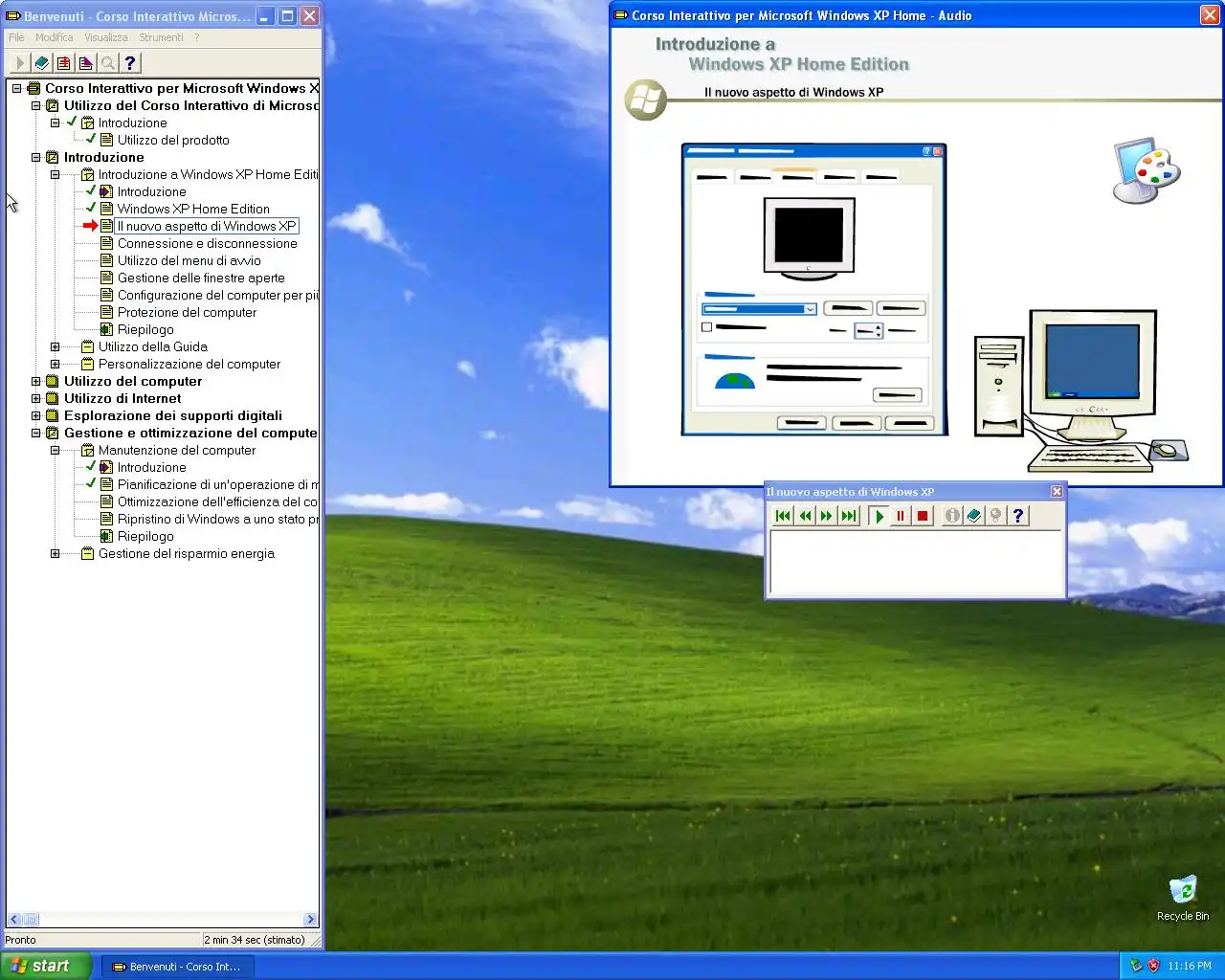1225x980 pixels.
Task: Expand the Utilizzo della Guida node
Action: tap(55, 346)
